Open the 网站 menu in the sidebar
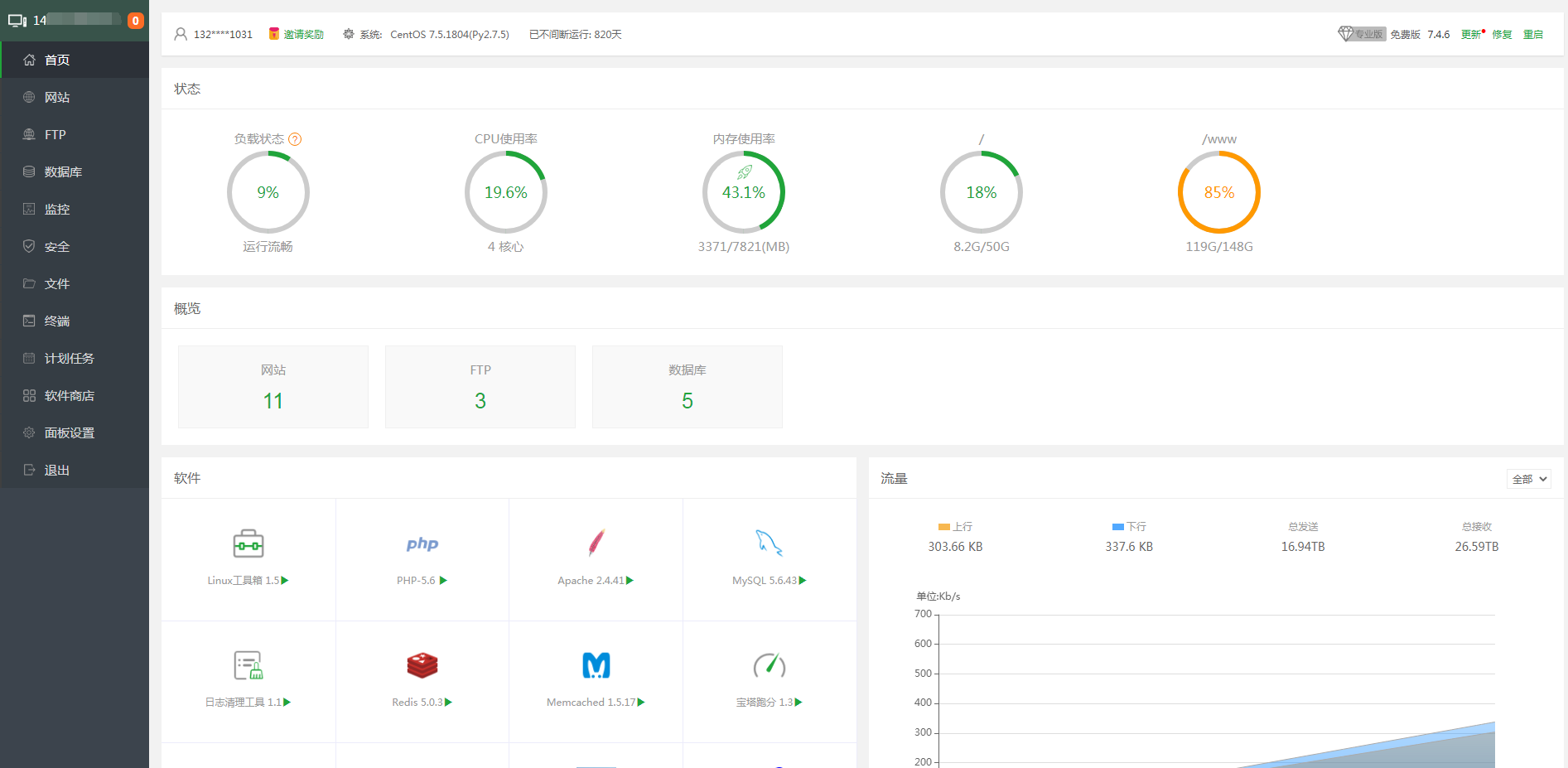 tap(57, 98)
